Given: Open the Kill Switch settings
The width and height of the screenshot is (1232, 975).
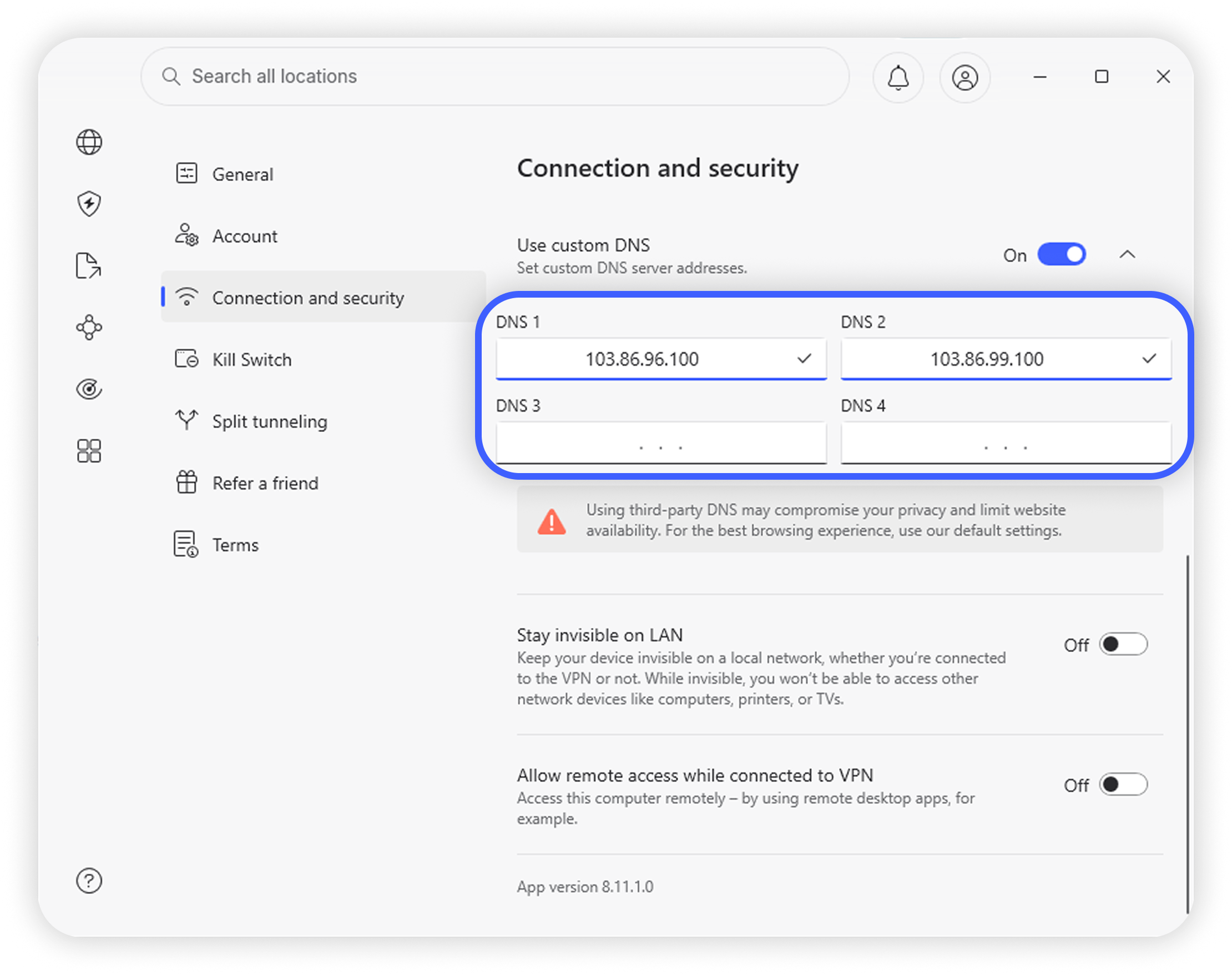Looking at the screenshot, I should pos(323,359).
